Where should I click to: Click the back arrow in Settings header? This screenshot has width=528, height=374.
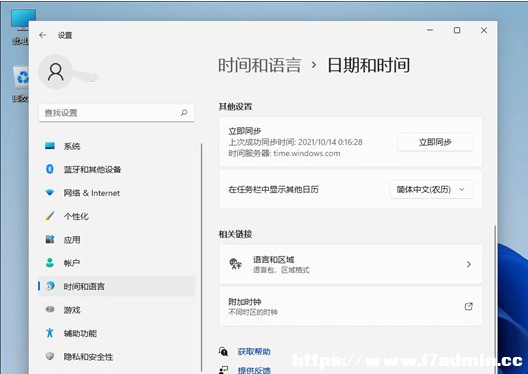[x=42, y=35]
